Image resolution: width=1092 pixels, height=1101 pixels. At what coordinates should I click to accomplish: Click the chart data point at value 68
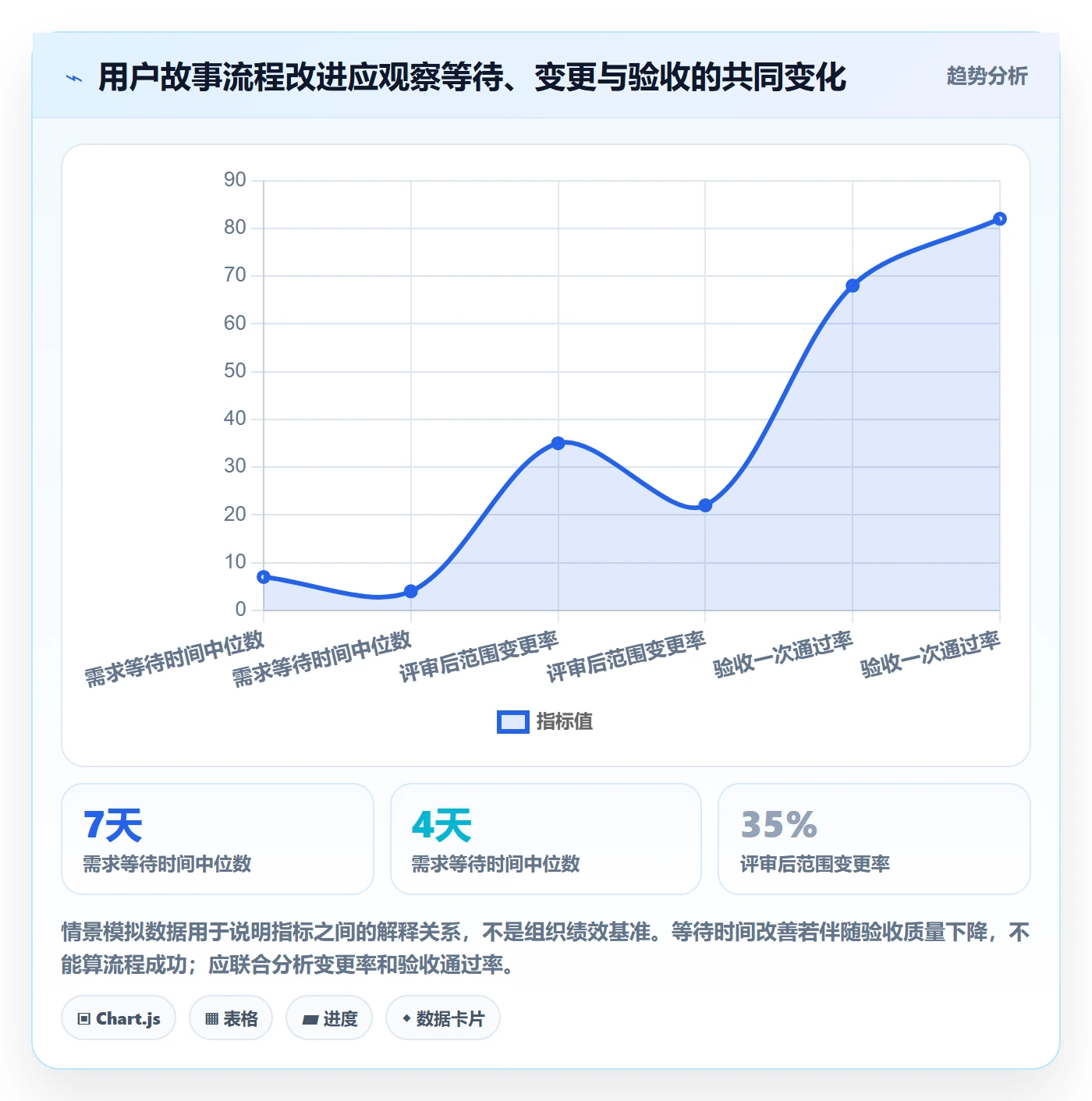pos(853,285)
